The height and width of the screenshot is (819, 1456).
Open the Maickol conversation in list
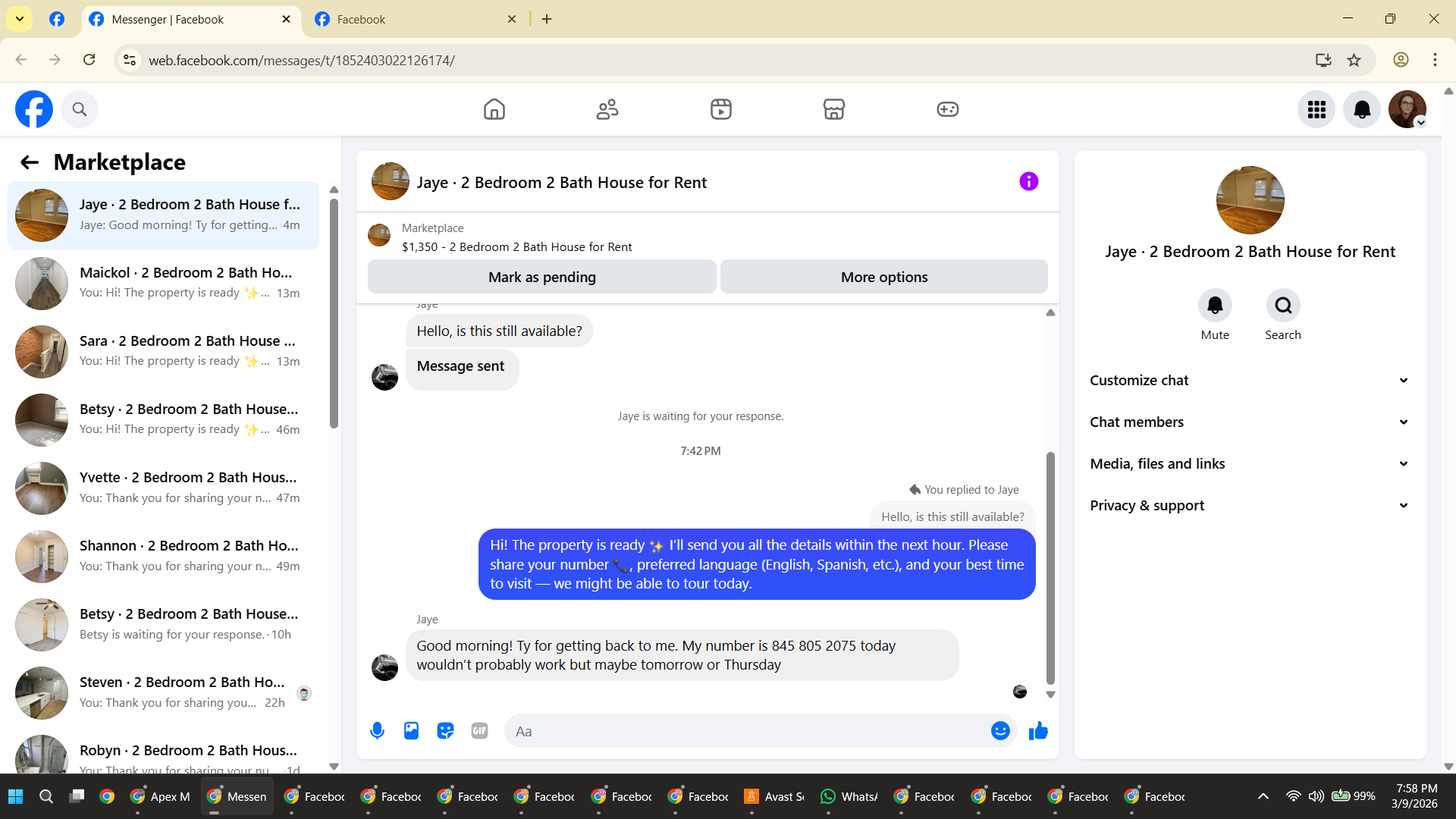click(x=163, y=283)
